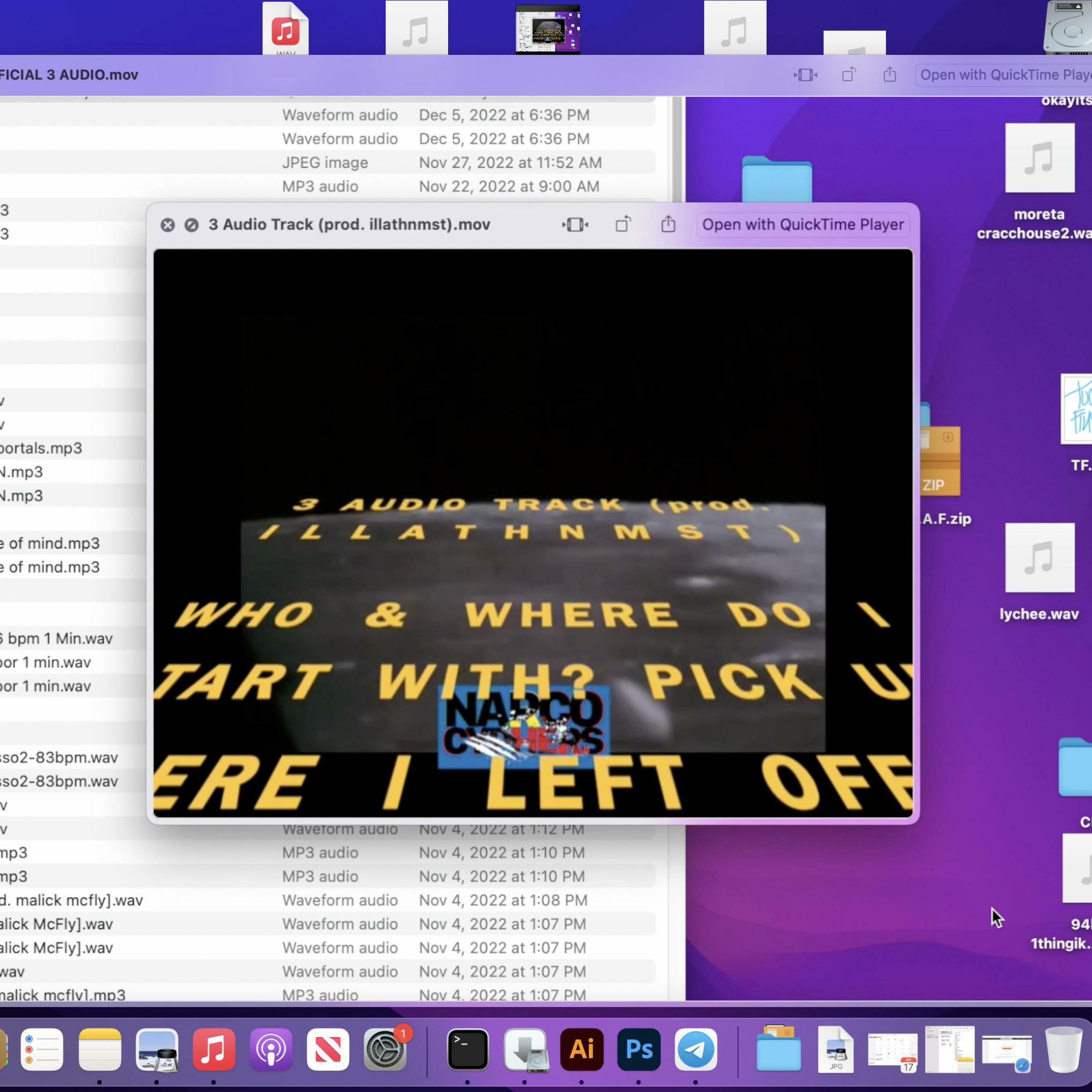Screen dimensions: 1092x1092
Task: Select lychee.wav file on desktop
Action: click(1040, 558)
